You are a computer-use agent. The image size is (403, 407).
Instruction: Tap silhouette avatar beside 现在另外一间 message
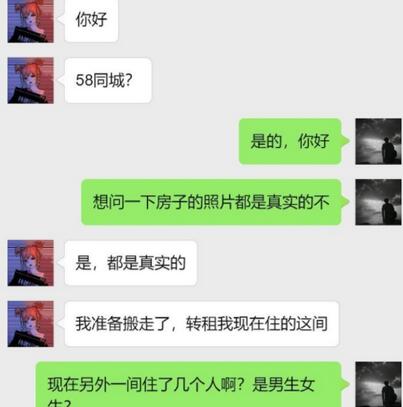(378, 384)
